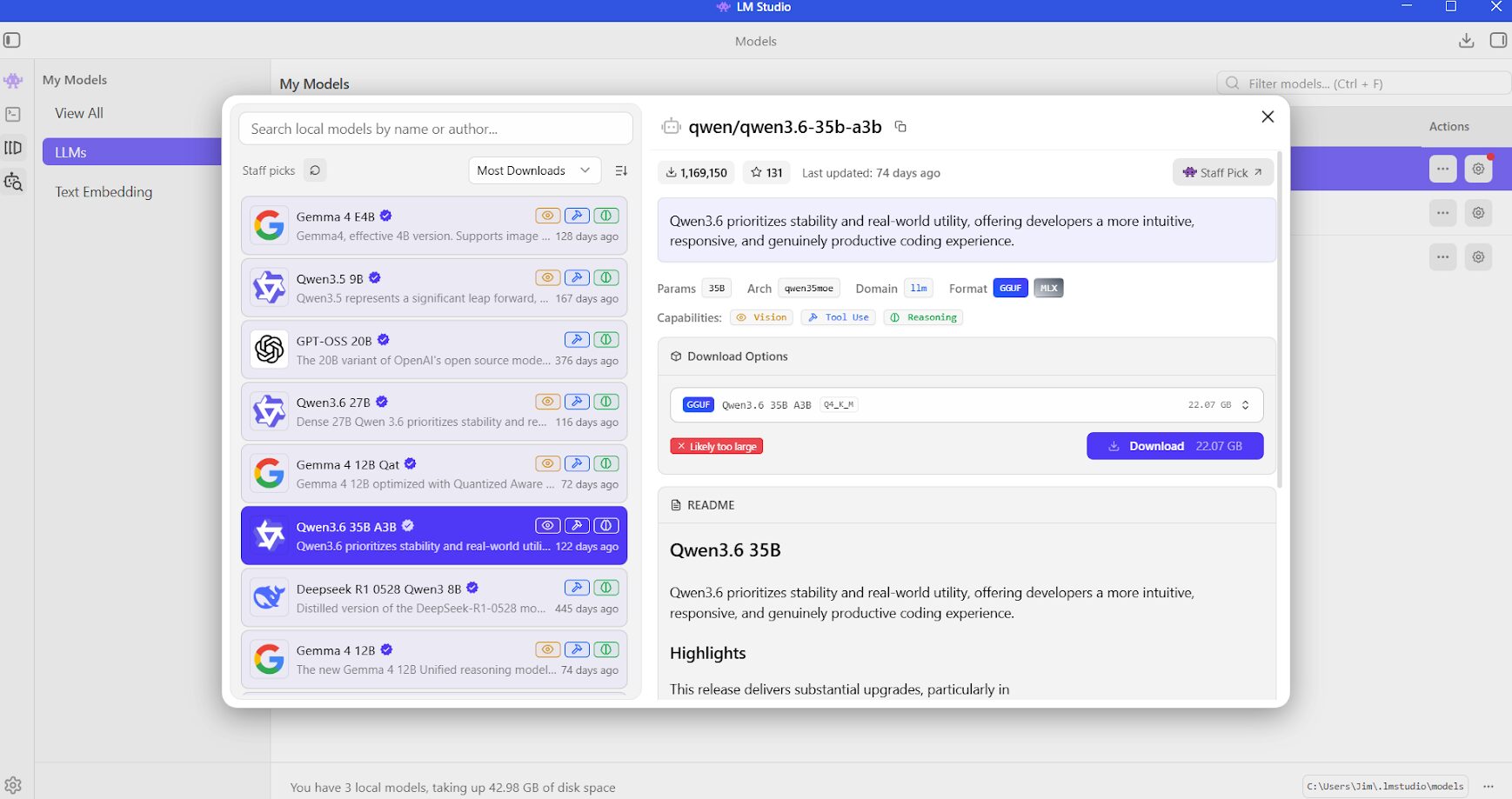Open settings gear on the second model row

click(x=1478, y=213)
